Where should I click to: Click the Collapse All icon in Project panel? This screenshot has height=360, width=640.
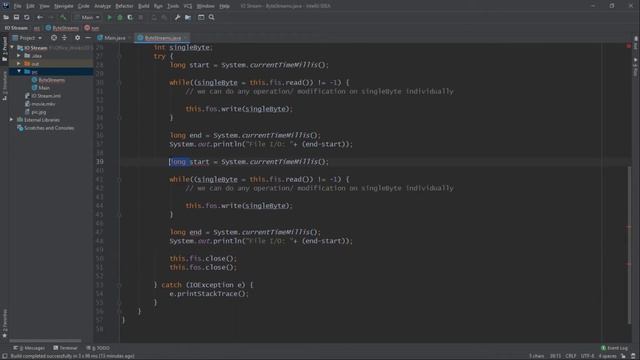pos(64,38)
